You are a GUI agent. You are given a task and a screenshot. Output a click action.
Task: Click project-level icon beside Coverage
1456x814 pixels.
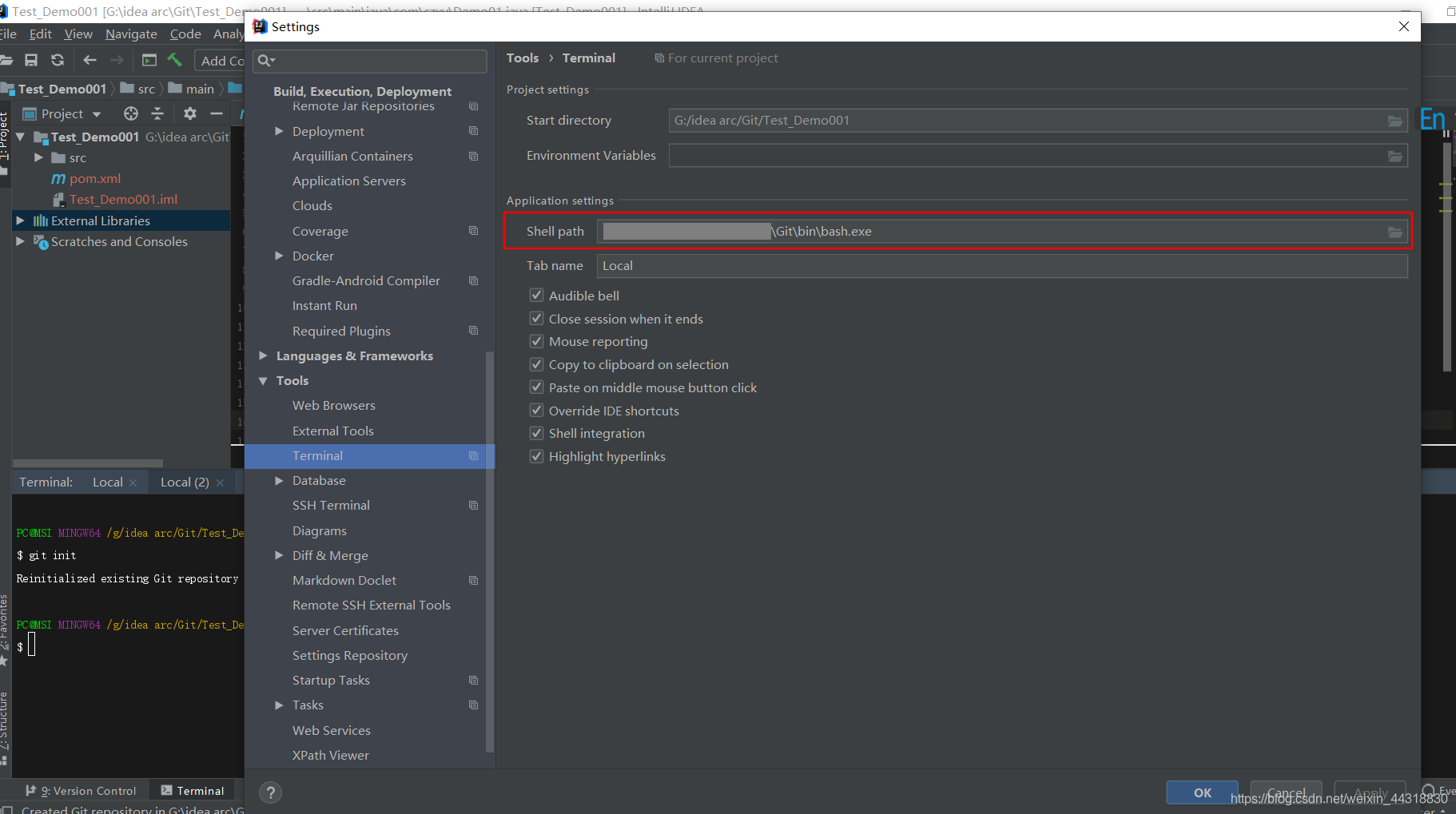pyautogui.click(x=473, y=231)
